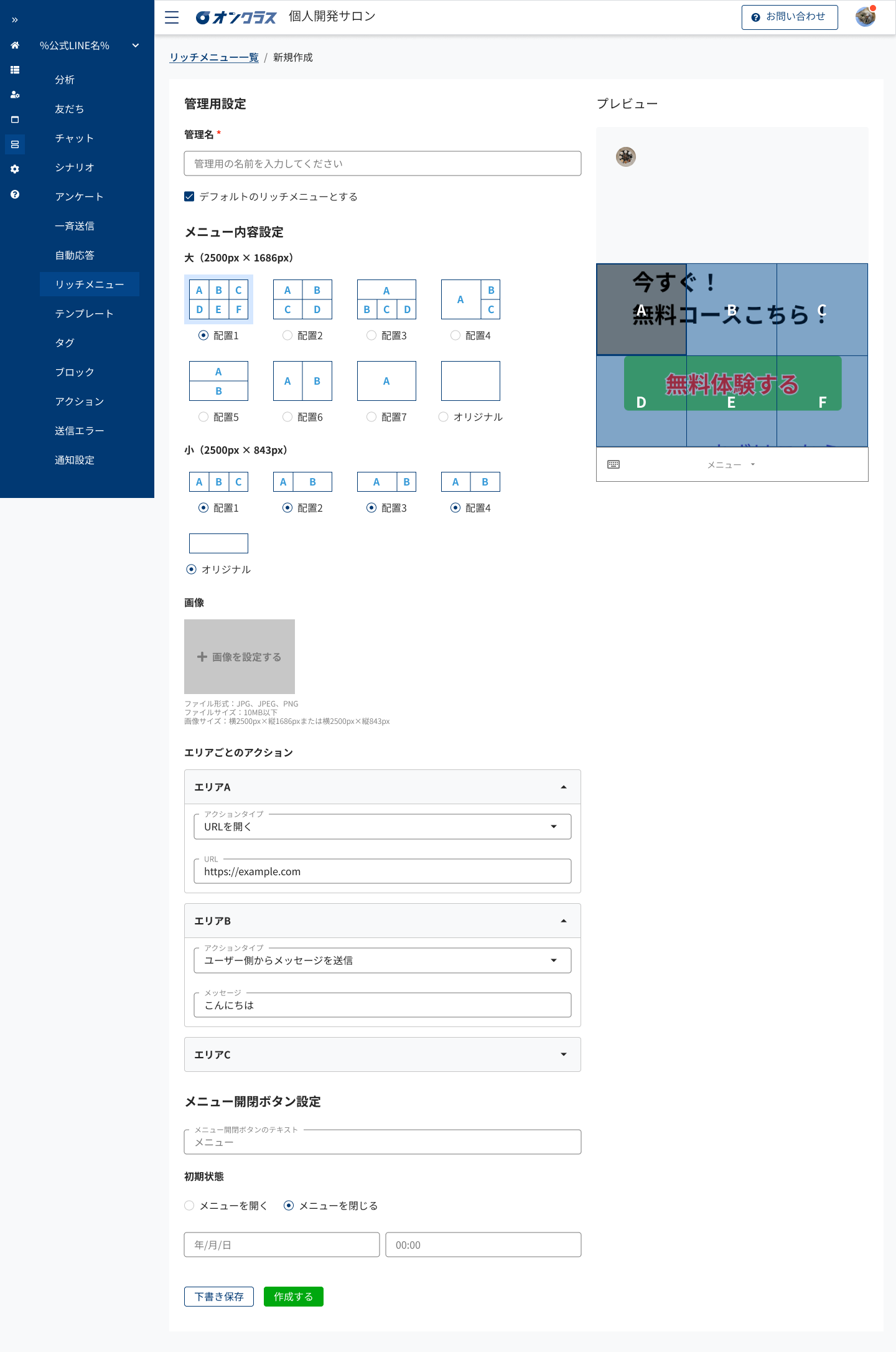This screenshot has height=1352, width=896.
Task: Click the 年/月/日 date field
Action: pyautogui.click(x=282, y=1245)
